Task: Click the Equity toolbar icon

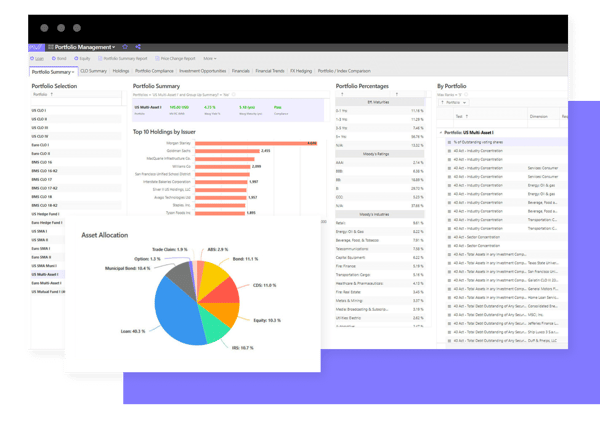Action: 84,59
